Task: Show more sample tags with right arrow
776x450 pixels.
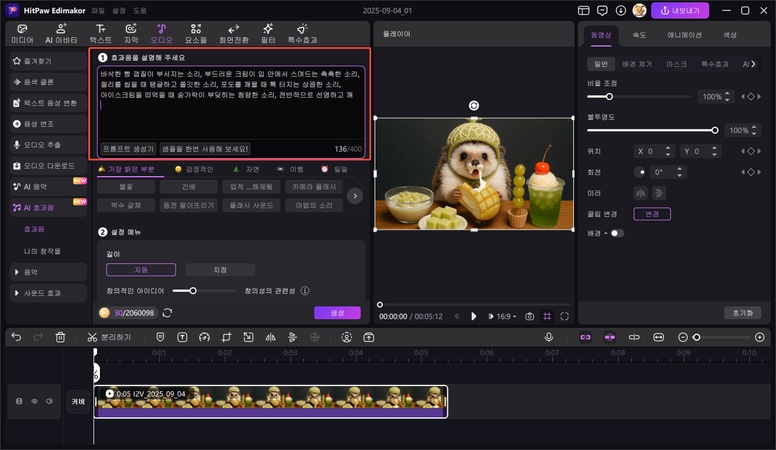Action: coord(355,196)
